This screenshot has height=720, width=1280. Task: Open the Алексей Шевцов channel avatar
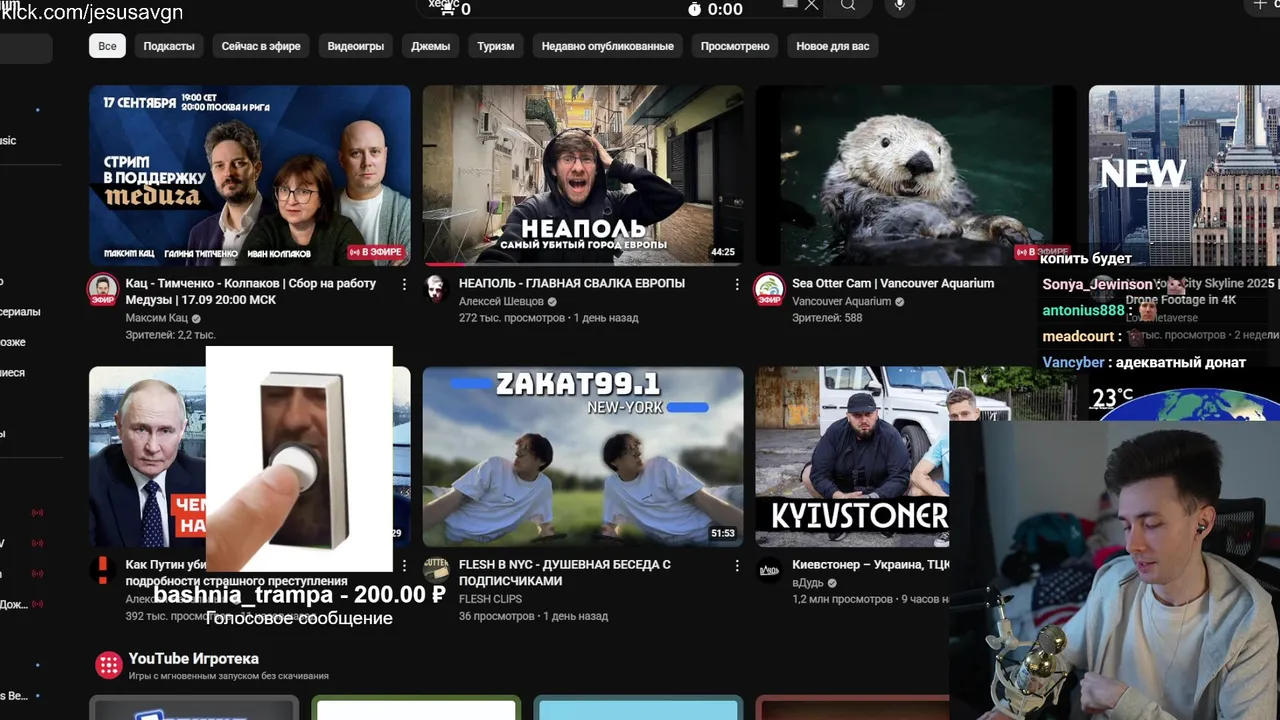pyautogui.click(x=435, y=289)
